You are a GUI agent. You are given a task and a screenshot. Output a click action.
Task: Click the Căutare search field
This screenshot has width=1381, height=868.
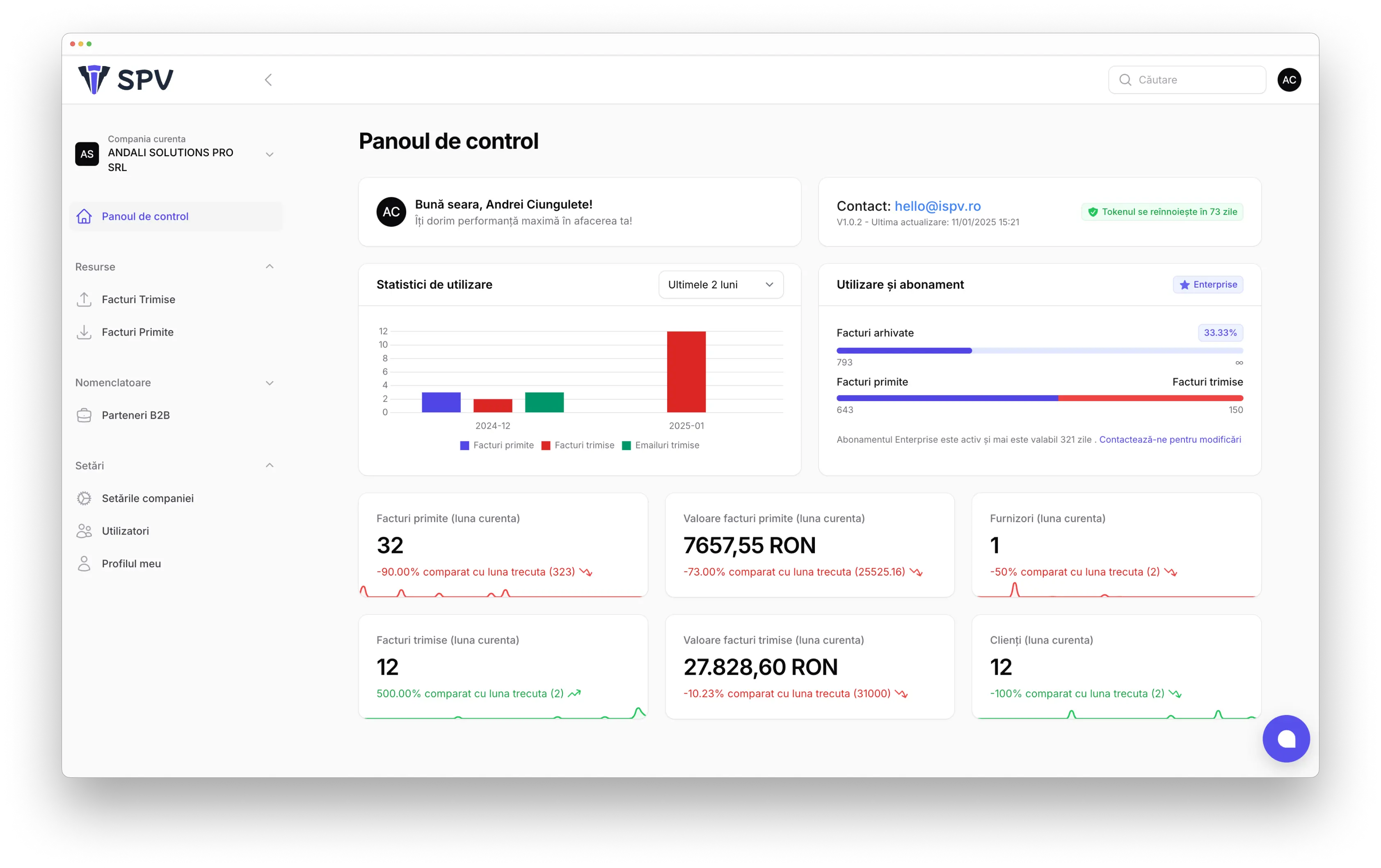pos(1187,80)
